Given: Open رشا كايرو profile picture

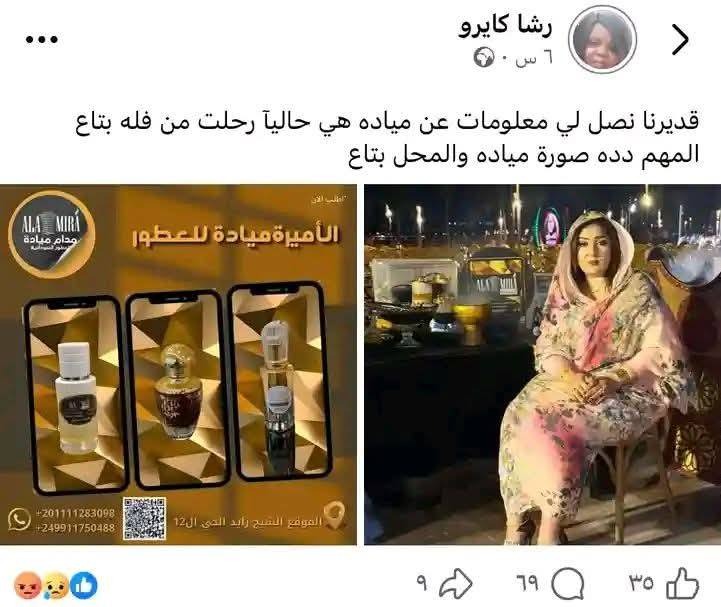Looking at the screenshot, I should click(x=602, y=40).
